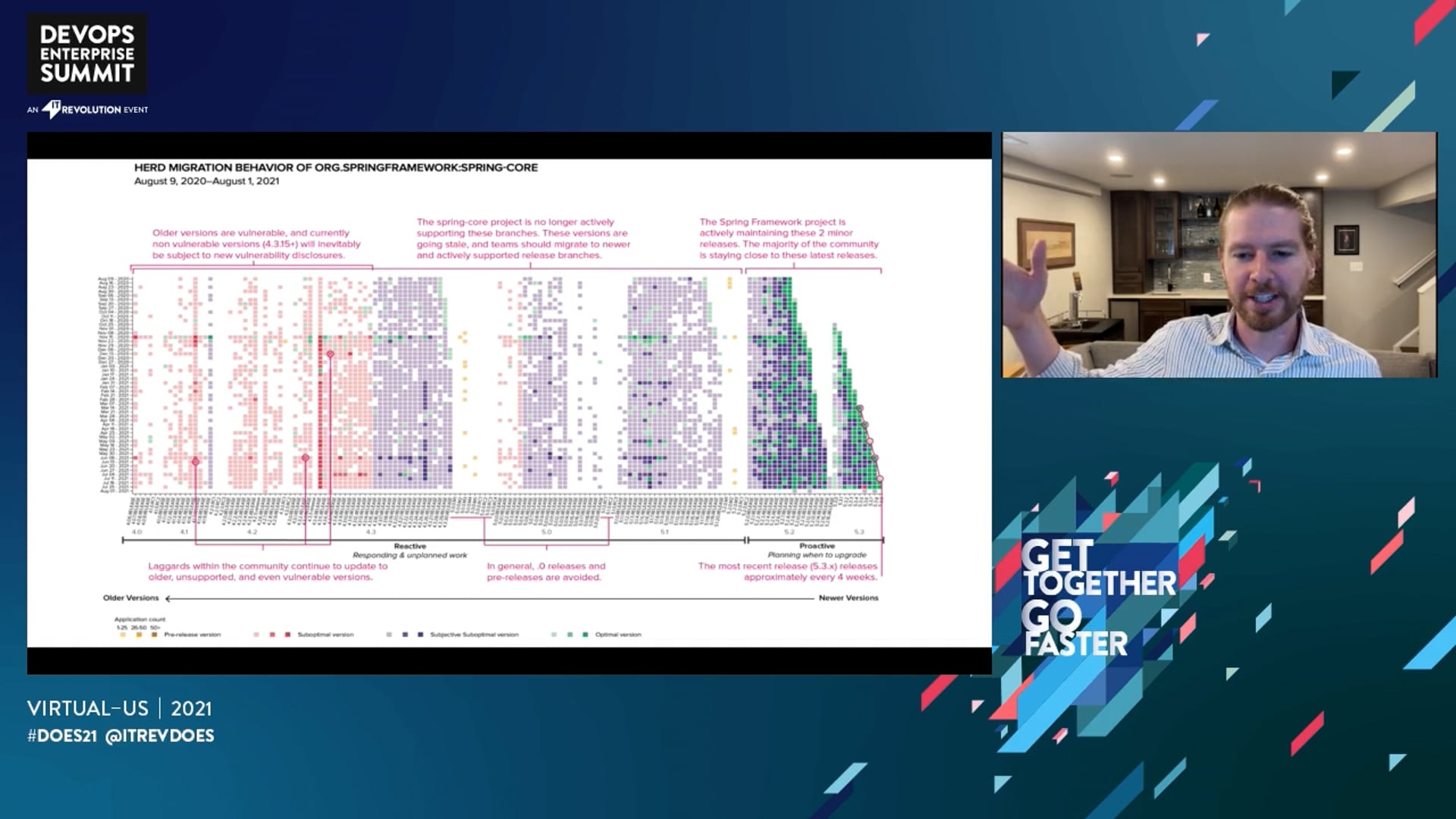
Task: Click the 'Planning when to upgrade' caption
Action: tap(817, 555)
